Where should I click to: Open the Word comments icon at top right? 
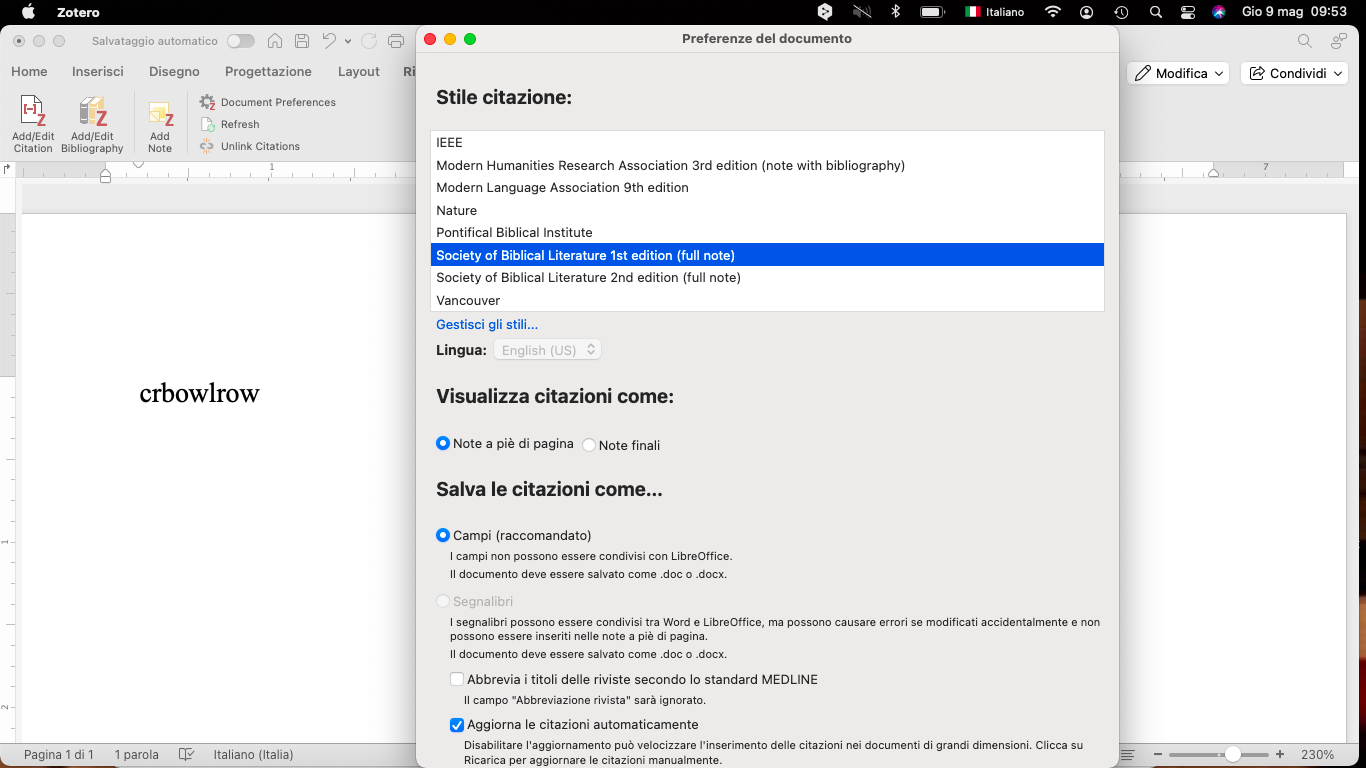pyautogui.click(x=1338, y=41)
